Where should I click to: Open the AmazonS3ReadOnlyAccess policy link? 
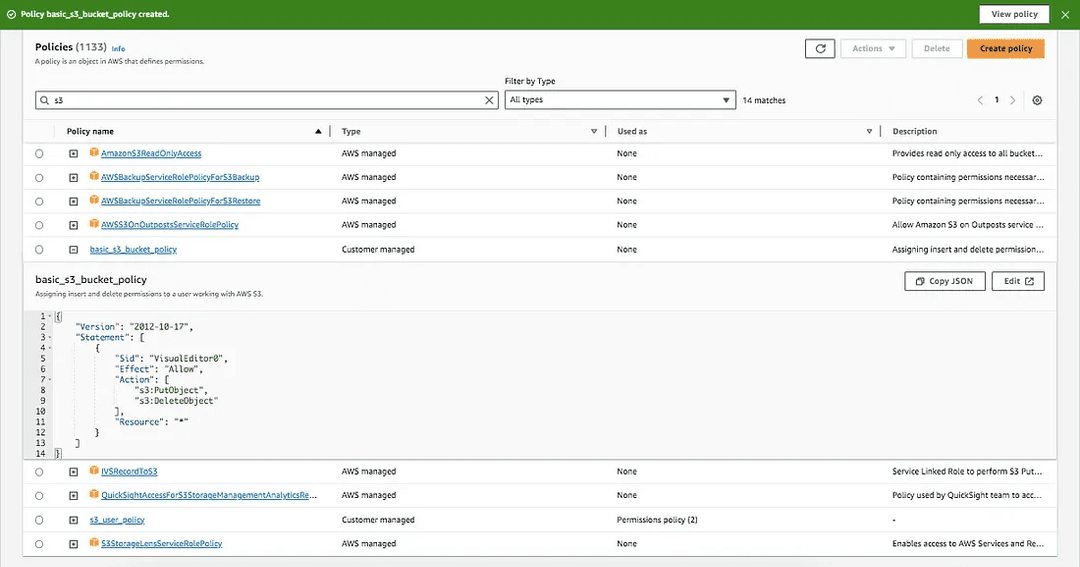pos(151,154)
